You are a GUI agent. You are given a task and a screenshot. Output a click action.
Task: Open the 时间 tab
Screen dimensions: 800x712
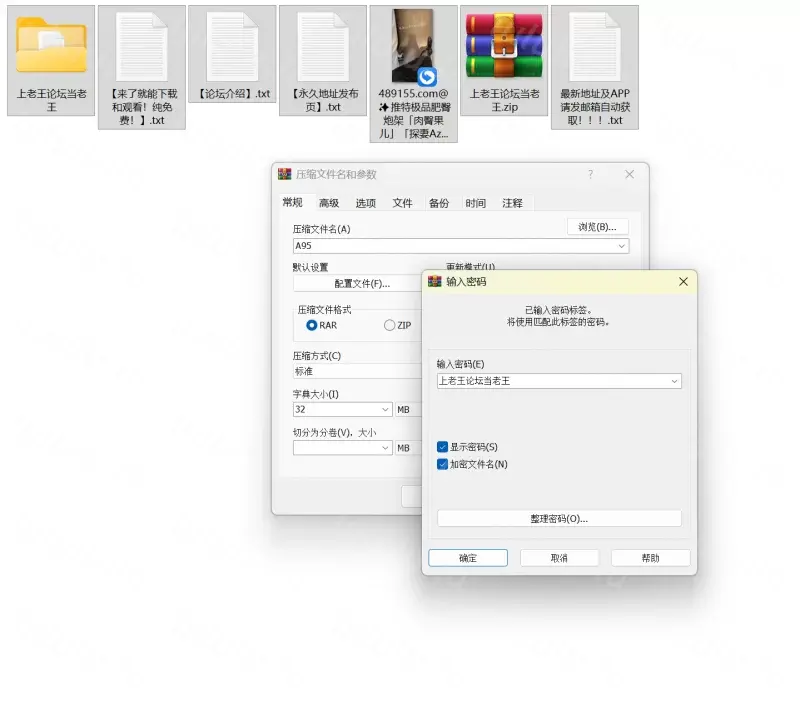tap(476, 203)
